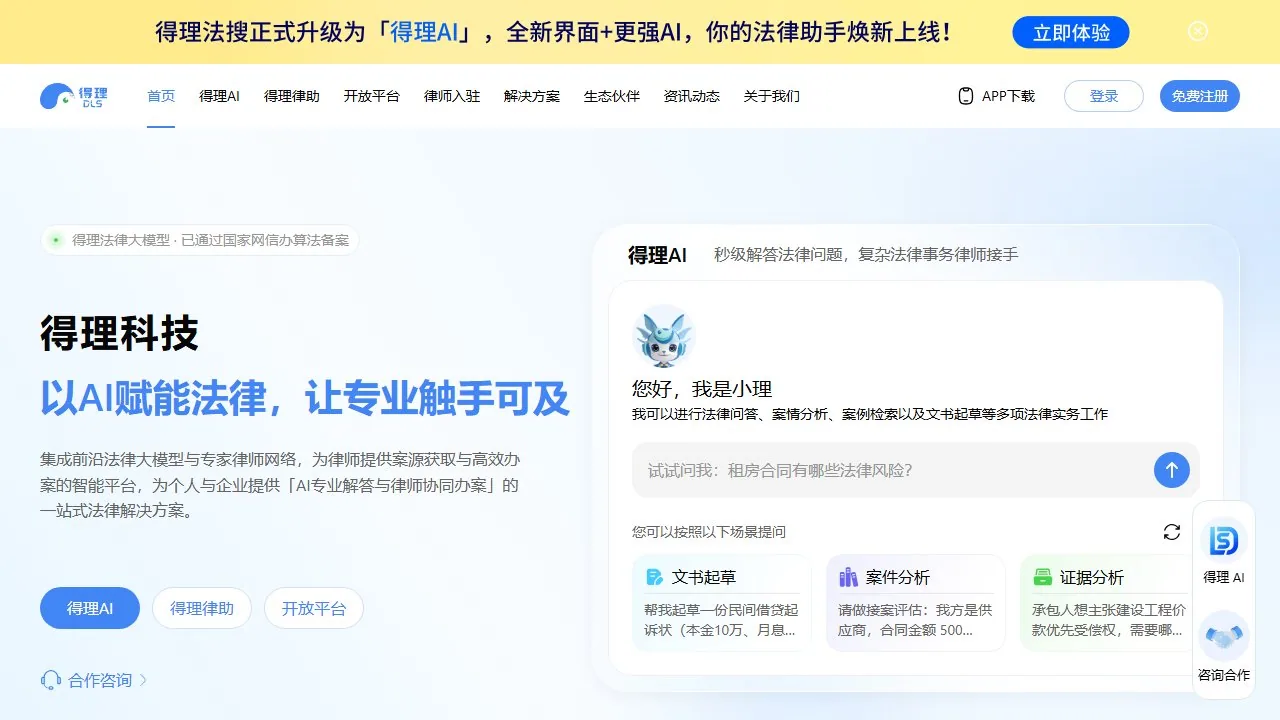
Task: Open the 律师入驻 menu item
Action: coord(452,96)
